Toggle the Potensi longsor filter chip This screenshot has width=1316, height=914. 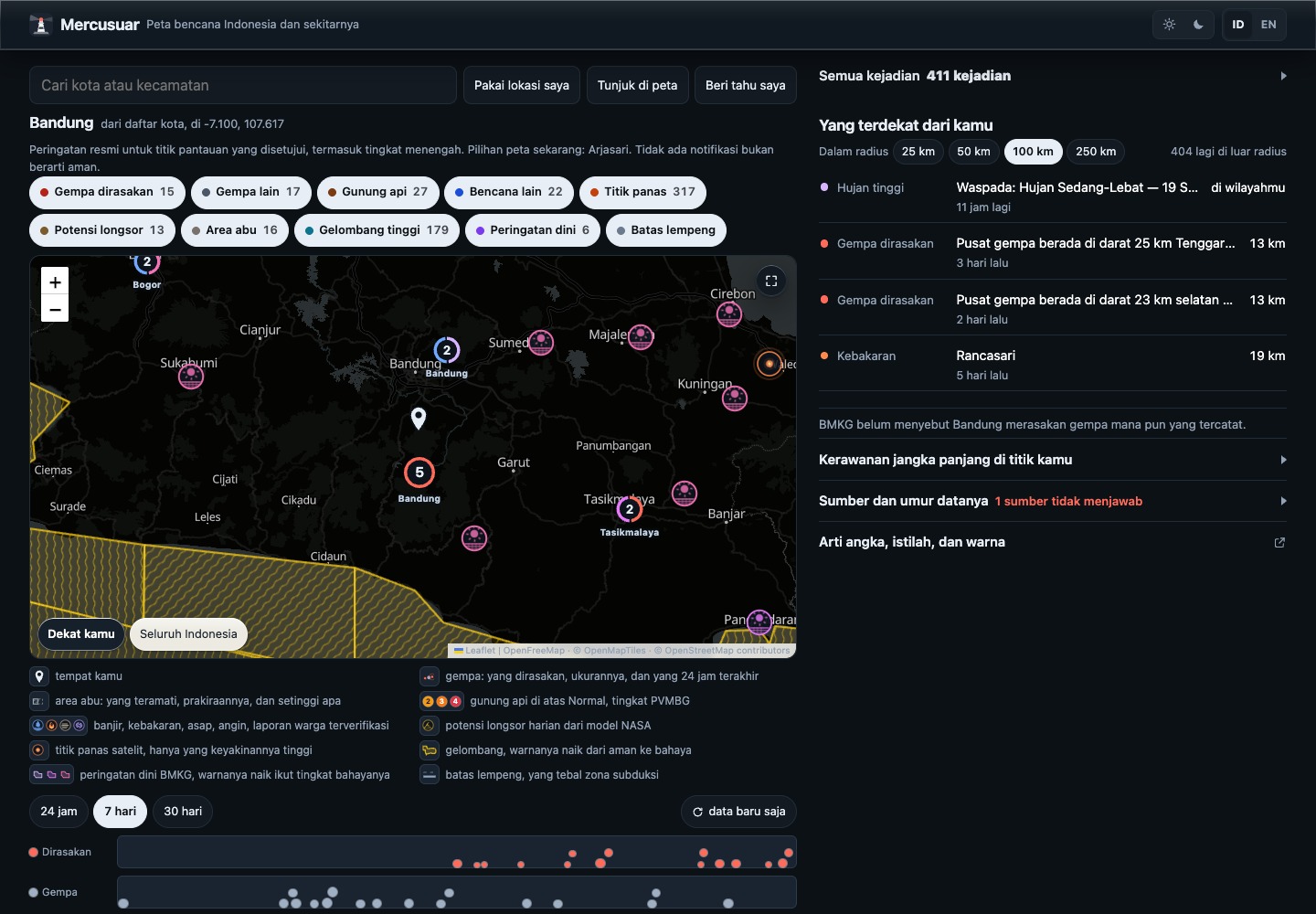coord(102,230)
